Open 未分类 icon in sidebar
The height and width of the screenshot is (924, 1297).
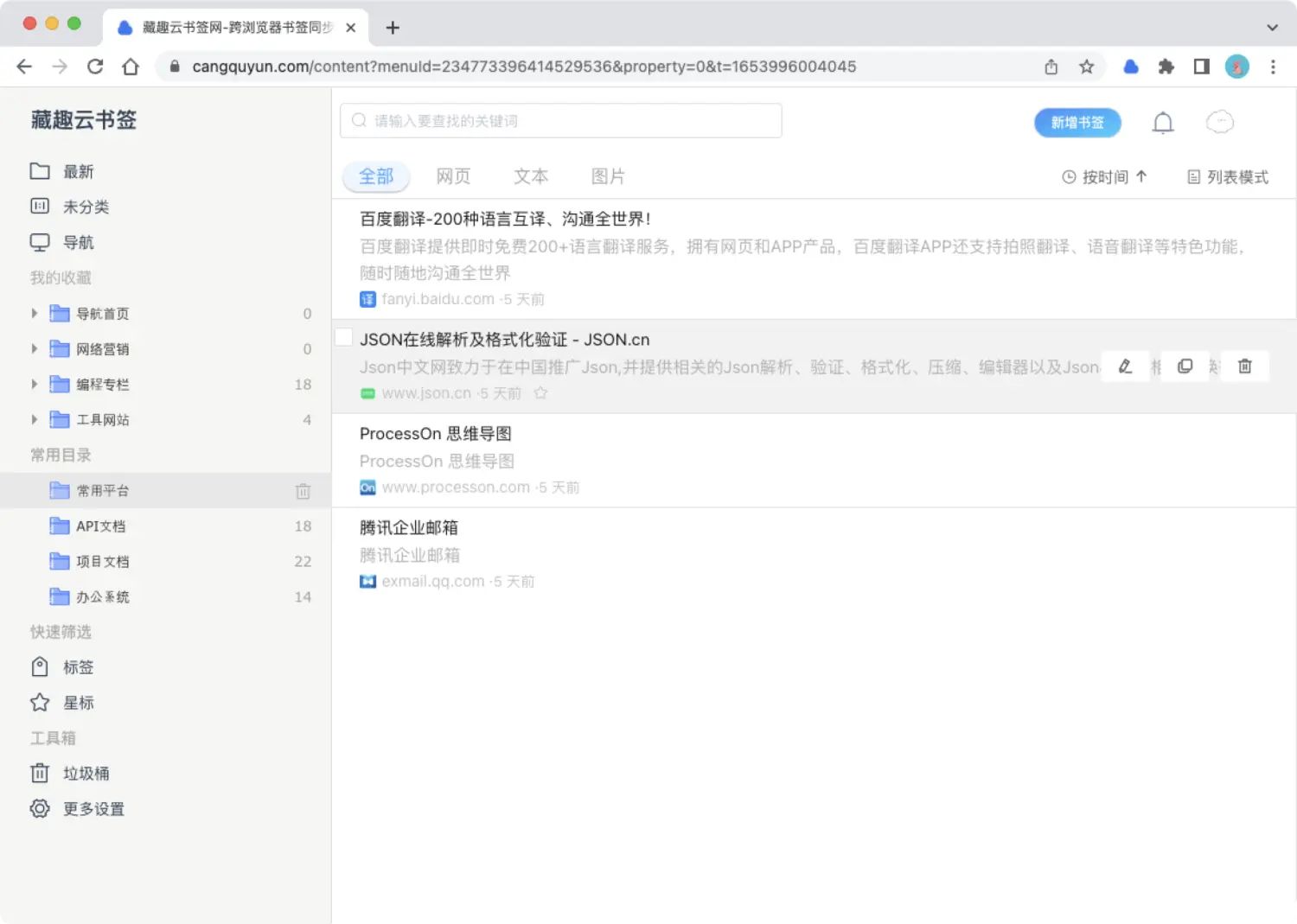[x=40, y=207]
